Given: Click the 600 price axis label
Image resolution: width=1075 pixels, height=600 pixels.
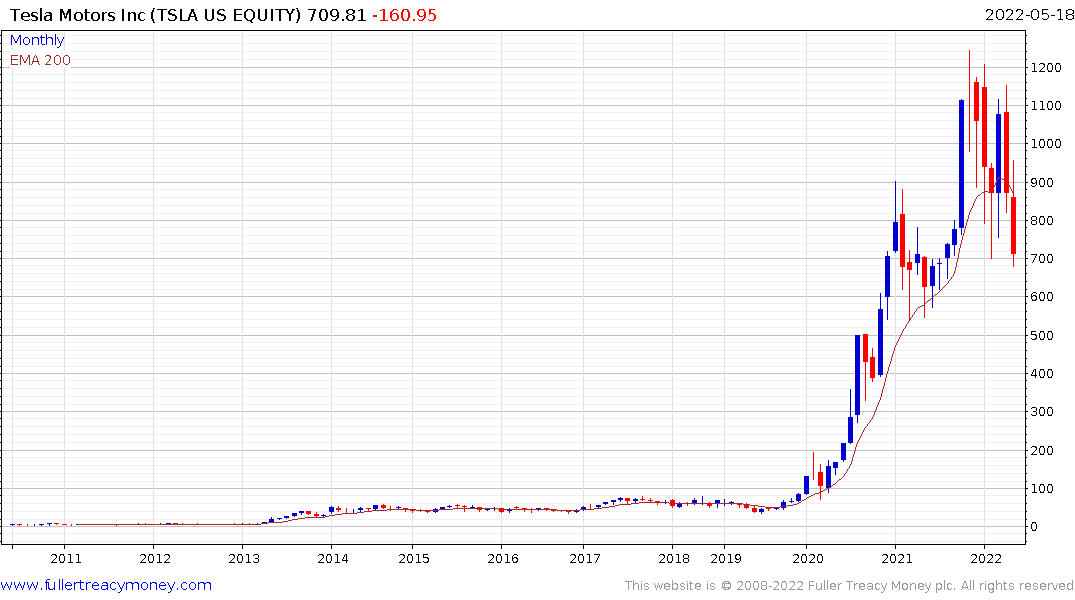Looking at the screenshot, I should (1042, 297).
